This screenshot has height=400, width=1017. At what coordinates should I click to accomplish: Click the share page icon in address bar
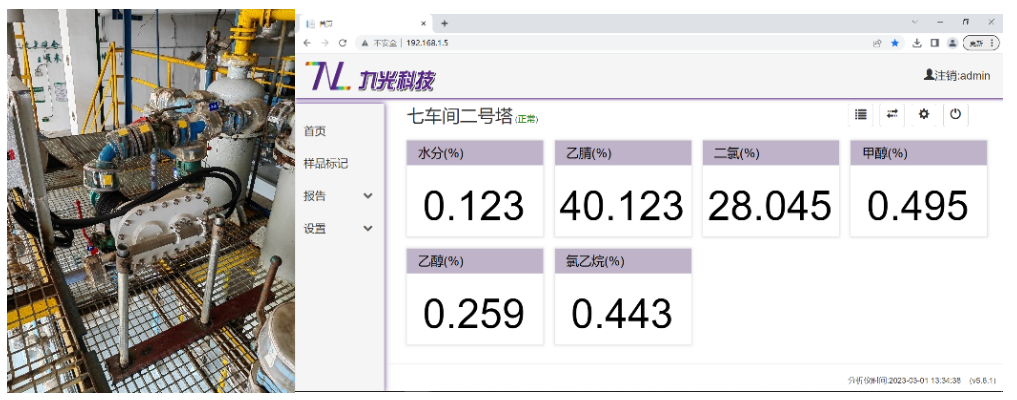877,43
